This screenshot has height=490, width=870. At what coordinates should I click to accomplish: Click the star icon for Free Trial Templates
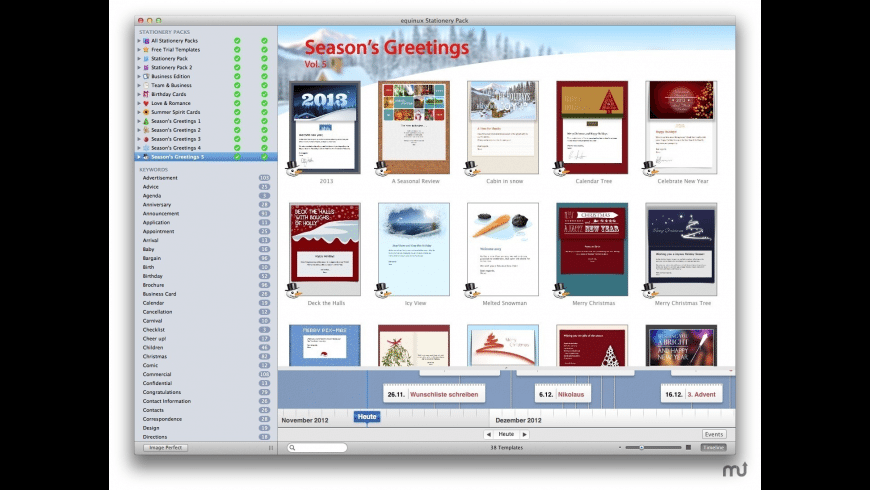pos(146,49)
